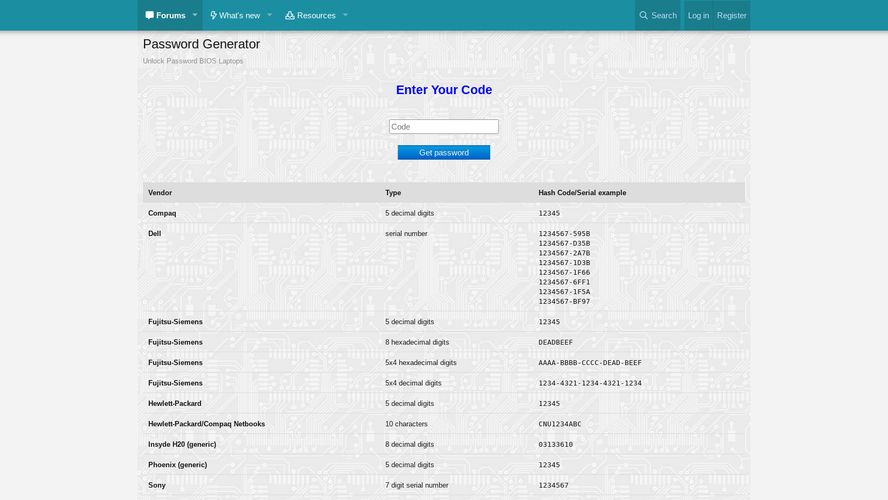This screenshot has height=500, width=888.
Task: Click the Enter Your Code heading
Action: pyautogui.click(x=444, y=89)
